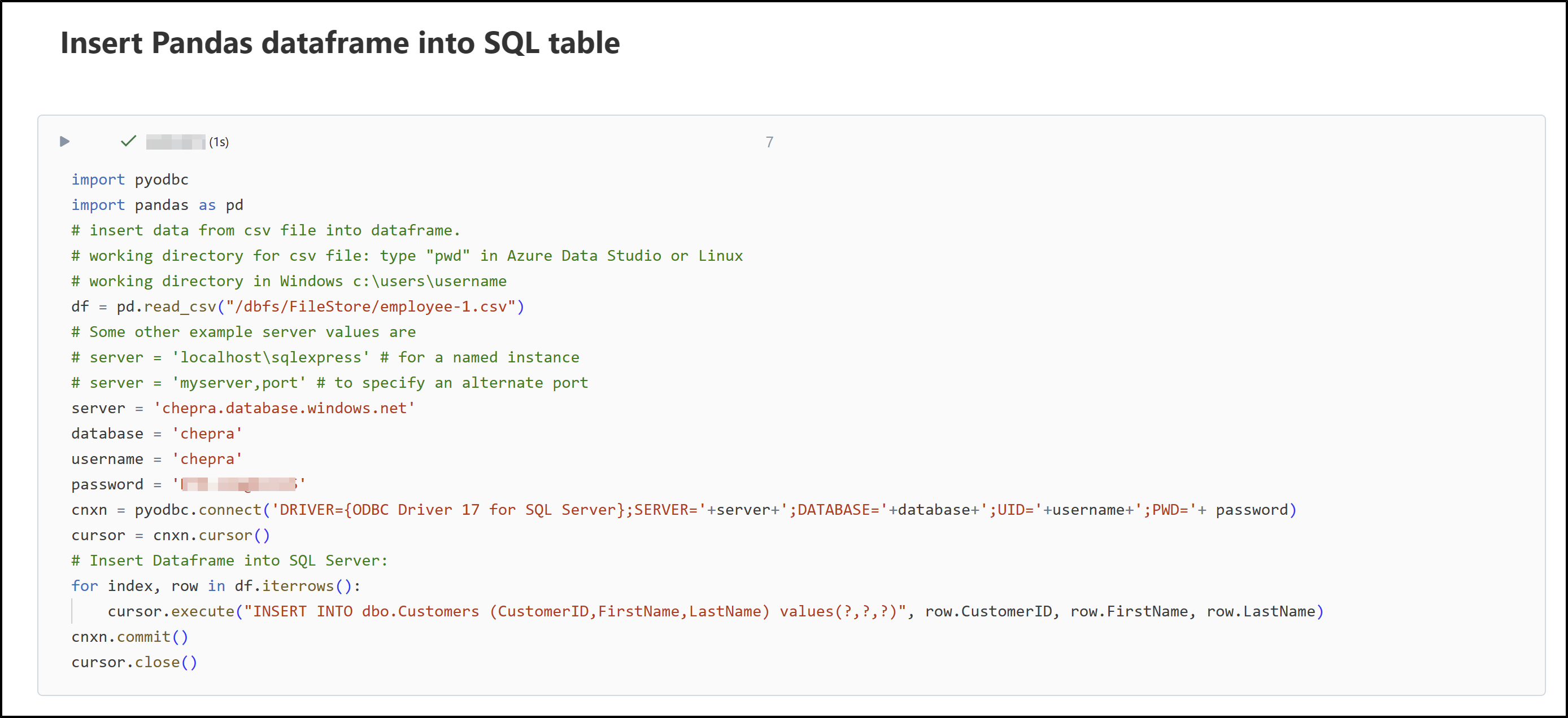Screen dimensions: 1568x718
Task: Click the import pandas as pd line
Action: [157, 205]
